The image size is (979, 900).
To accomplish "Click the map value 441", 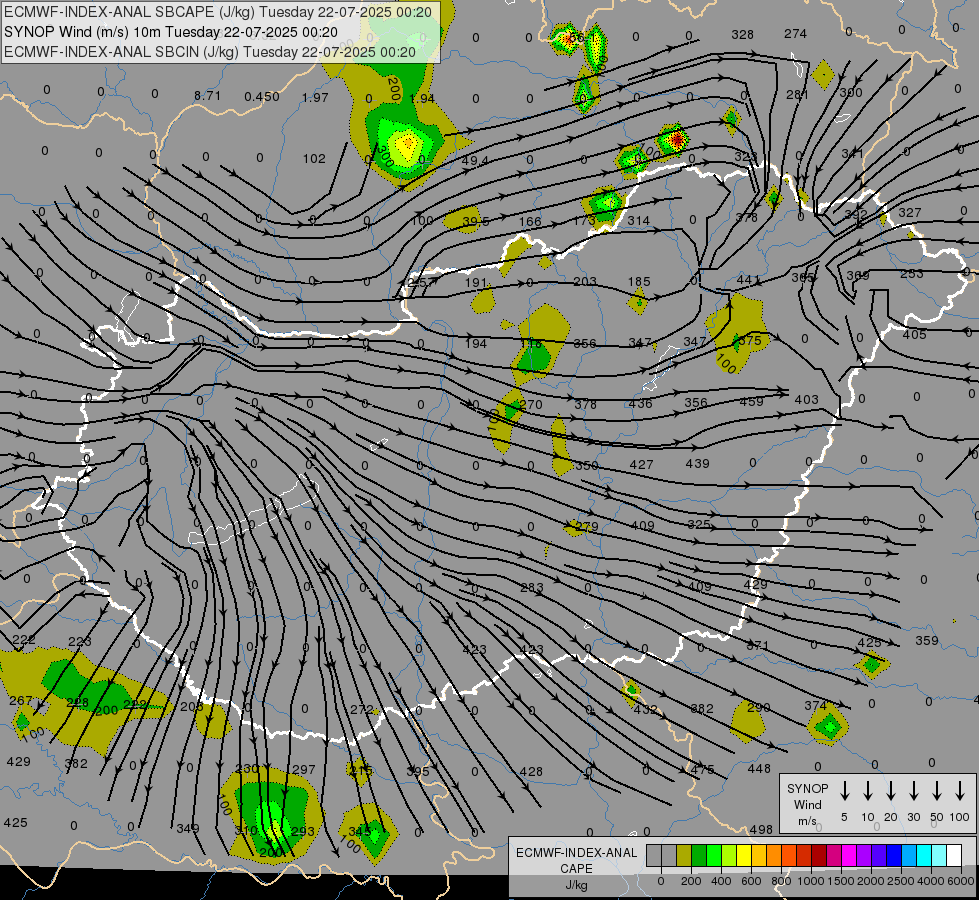I will 749,280.
